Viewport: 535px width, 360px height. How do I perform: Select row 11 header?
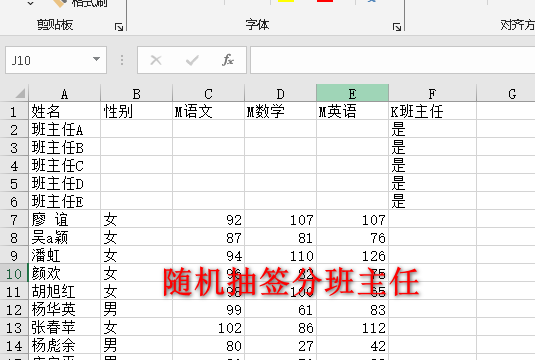[x=14, y=291]
